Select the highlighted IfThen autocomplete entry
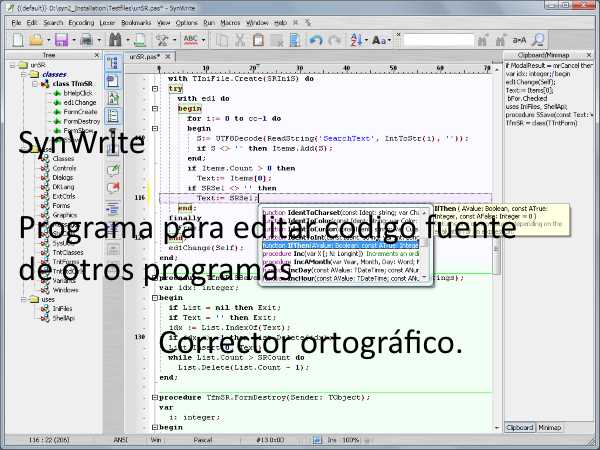600x450 pixels. click(341, 245)
